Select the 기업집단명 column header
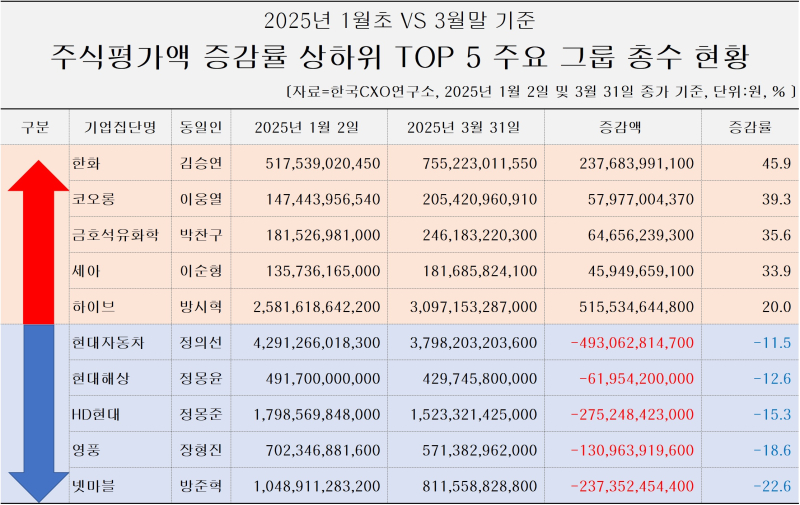 (120, 127)
